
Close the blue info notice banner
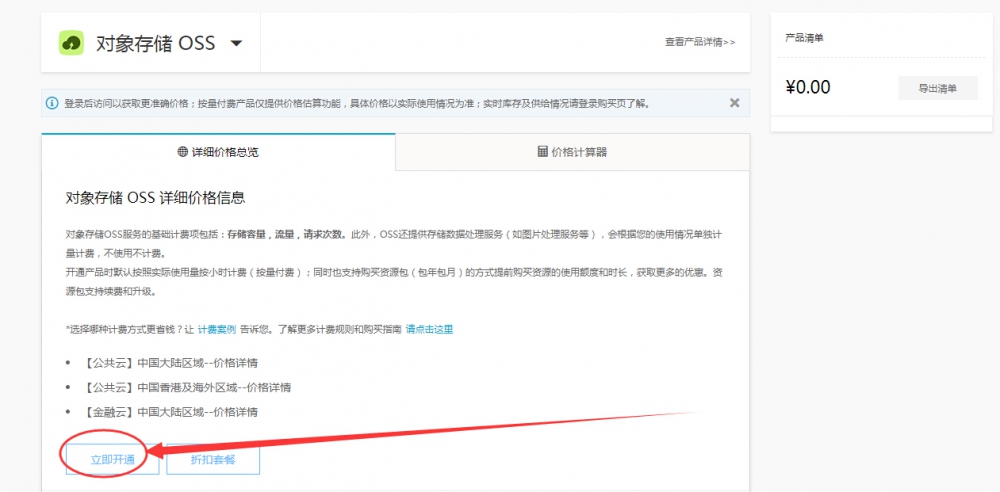[735, 103]
